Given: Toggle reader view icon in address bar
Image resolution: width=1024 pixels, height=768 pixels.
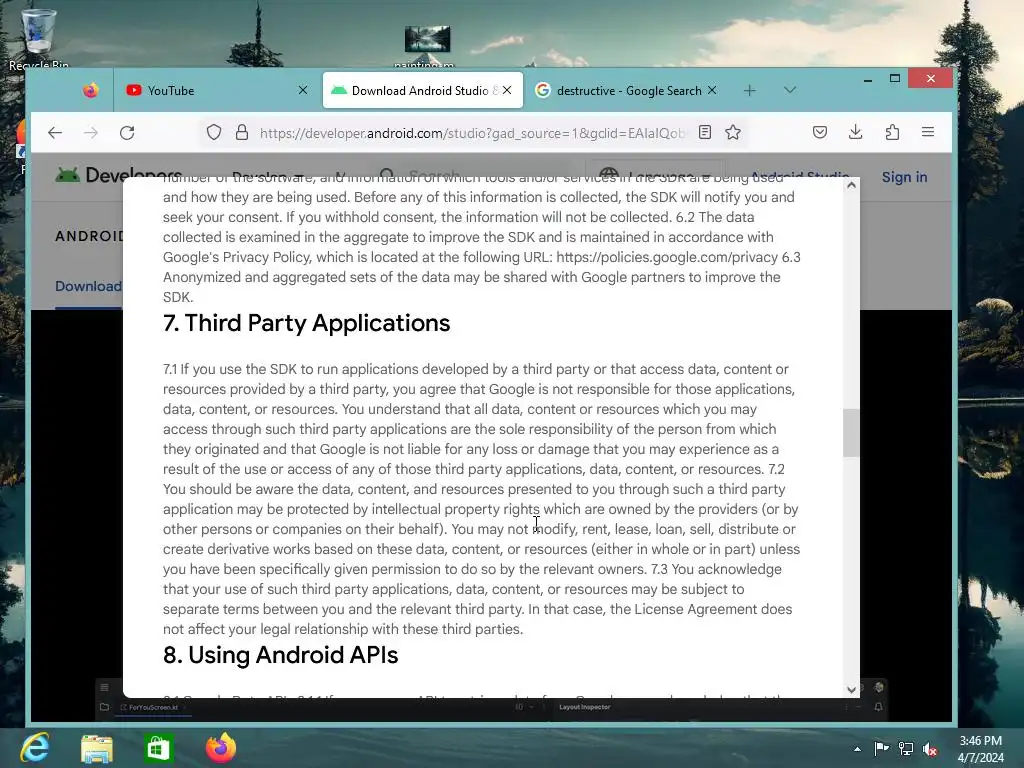Looking at the screenshot, I should point(705,133).
